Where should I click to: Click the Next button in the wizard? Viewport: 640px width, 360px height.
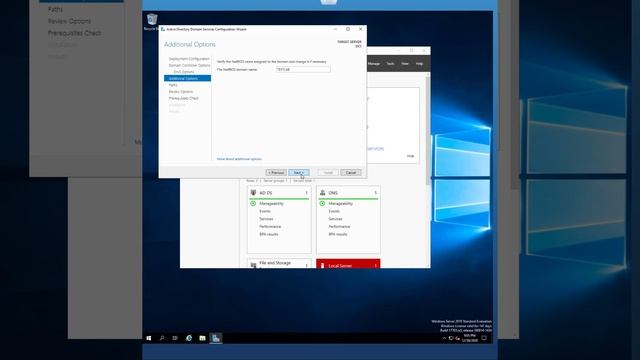(299, 173)
